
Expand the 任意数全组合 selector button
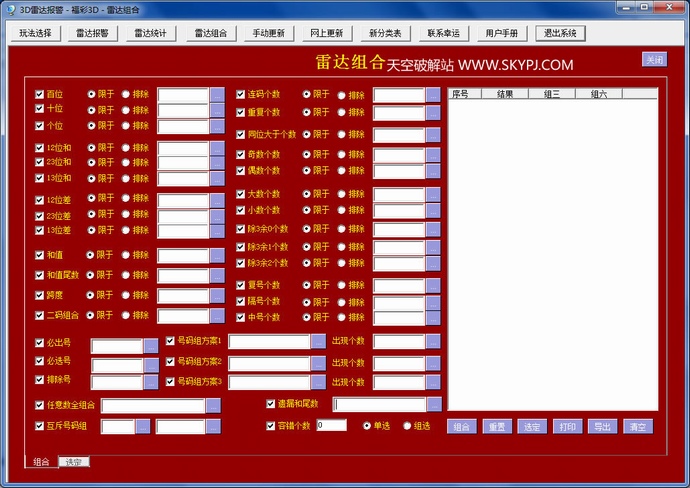coord(213,405)
